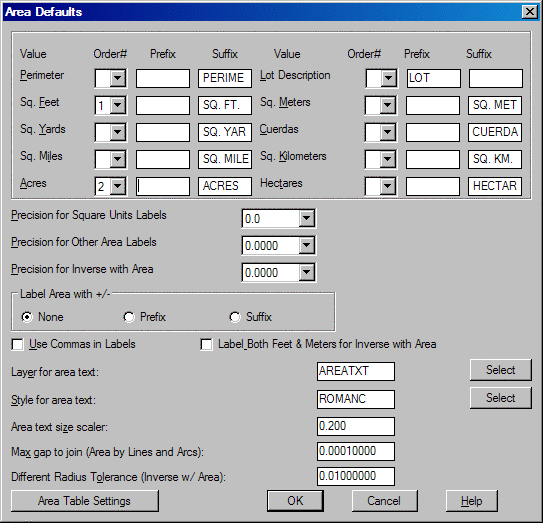Click Select button for area text style
The image size is (543, 523).
501,398
